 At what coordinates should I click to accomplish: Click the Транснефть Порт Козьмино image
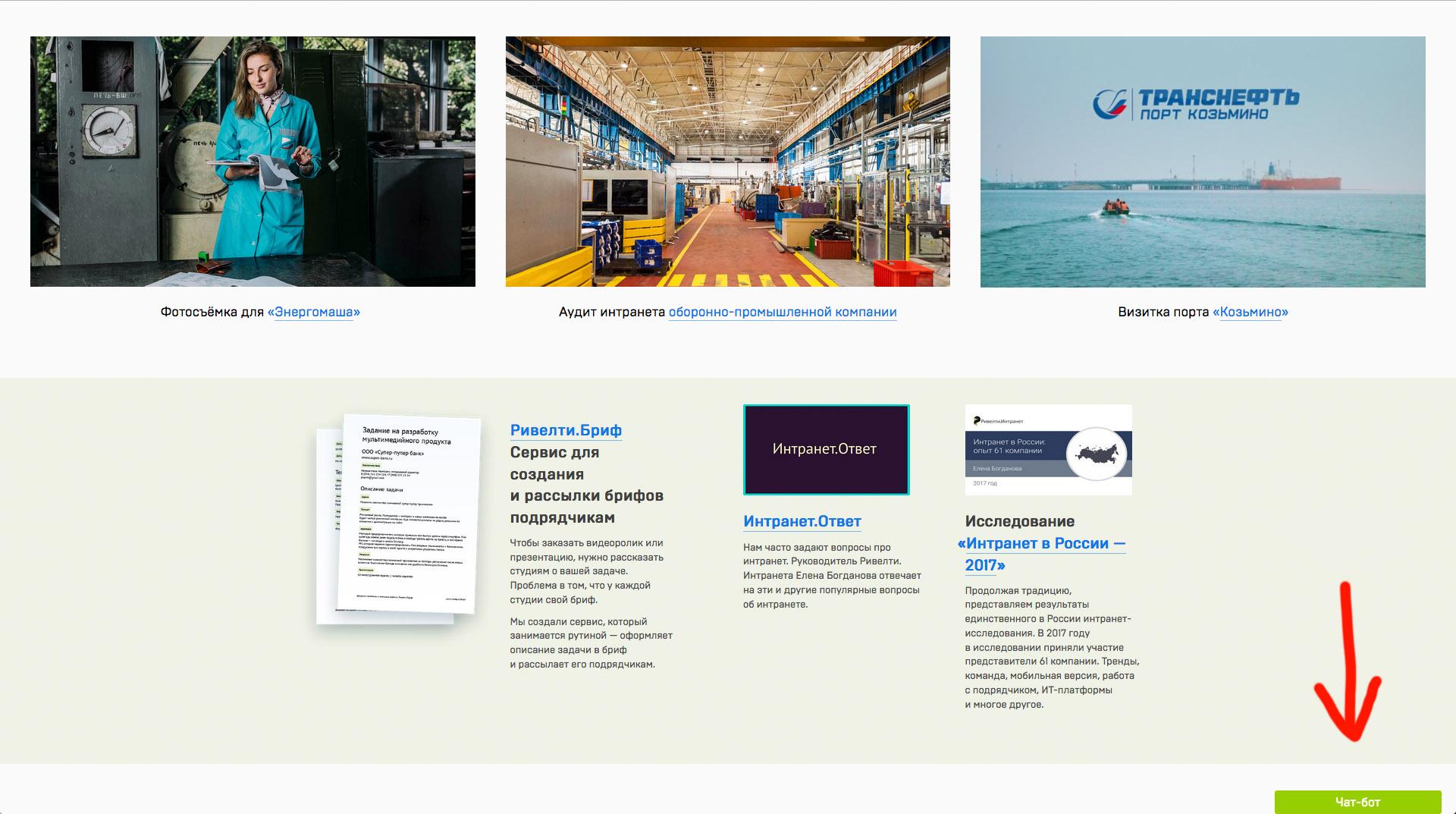1203,162
